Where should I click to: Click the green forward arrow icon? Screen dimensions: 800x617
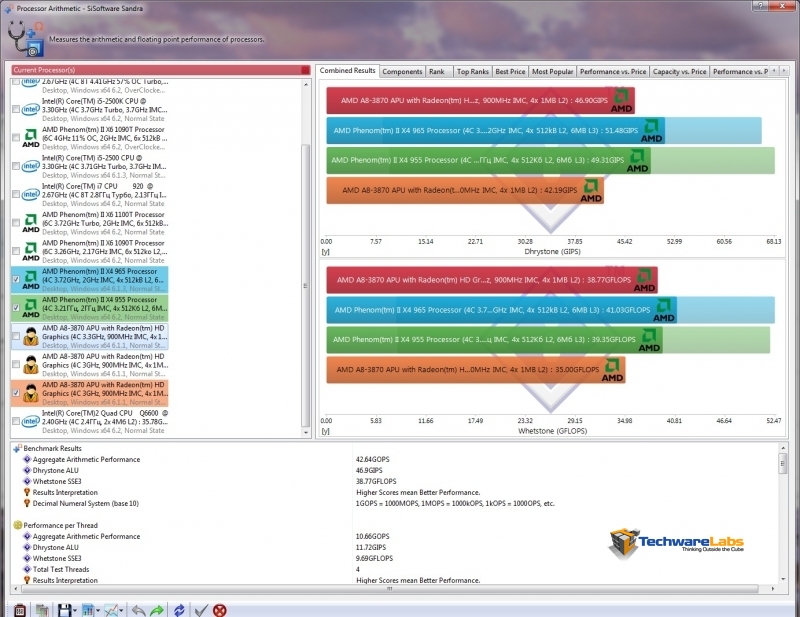(157, 609)
